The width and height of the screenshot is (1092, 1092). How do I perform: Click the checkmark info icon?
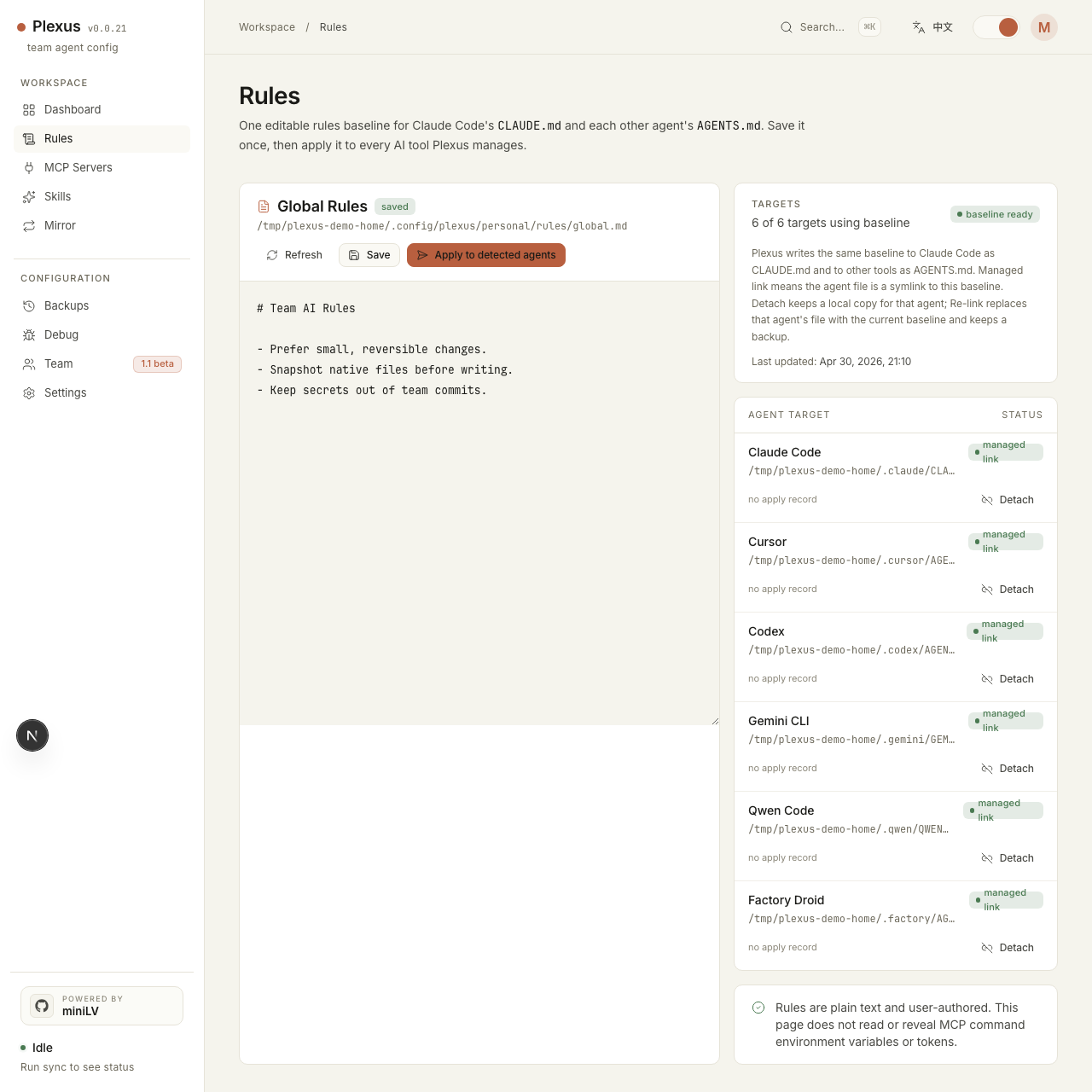click(758, 1008)
